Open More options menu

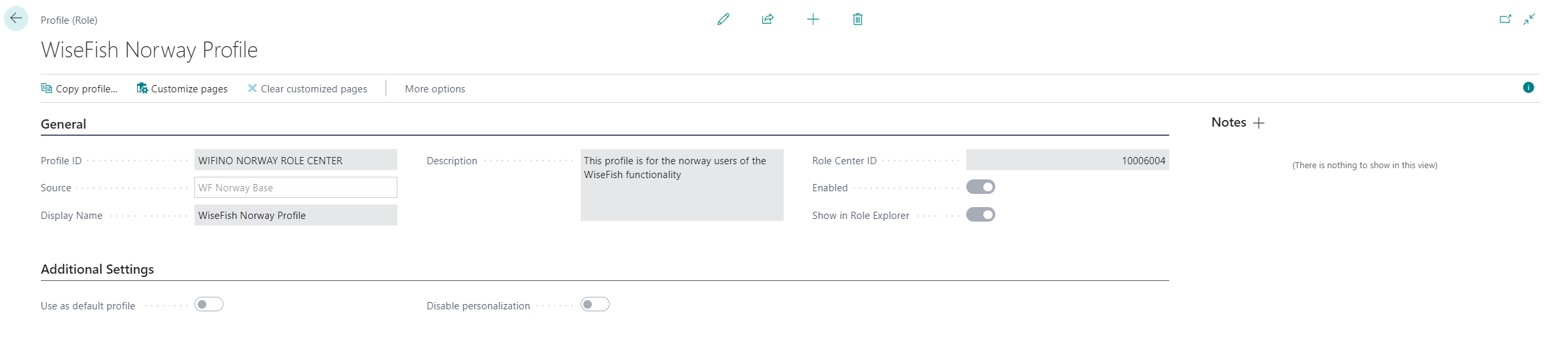tap(435, 89)
